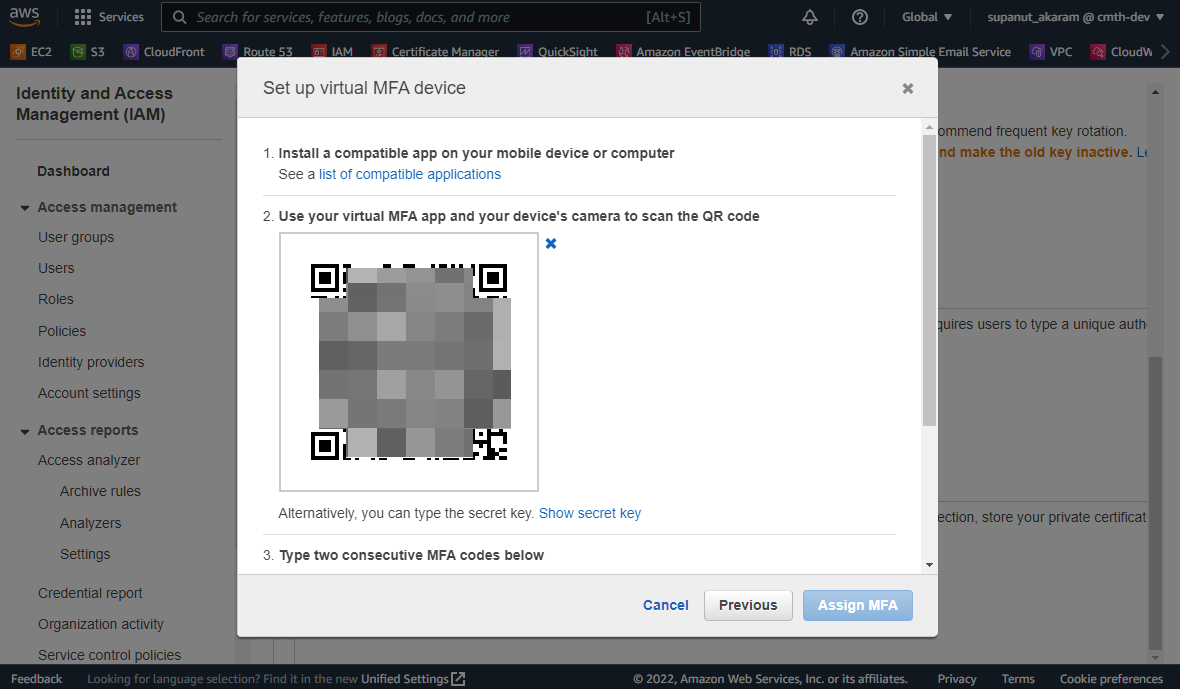The height and width of the screenshot is (689, 1180).
Task: Open the RDS service shortcut
Action: pyautogui.click(x=790, y=50)
